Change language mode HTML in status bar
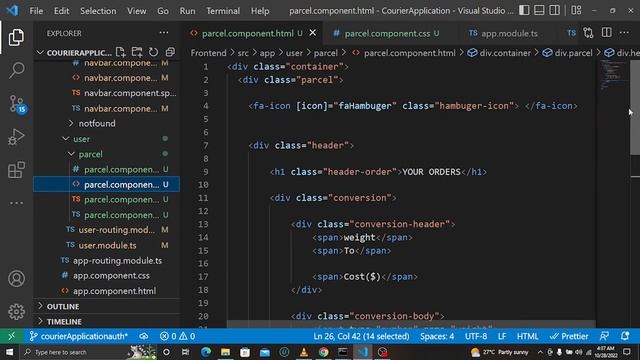The height and width of the screenshot is (360, 640). click(x=527, y=336)
